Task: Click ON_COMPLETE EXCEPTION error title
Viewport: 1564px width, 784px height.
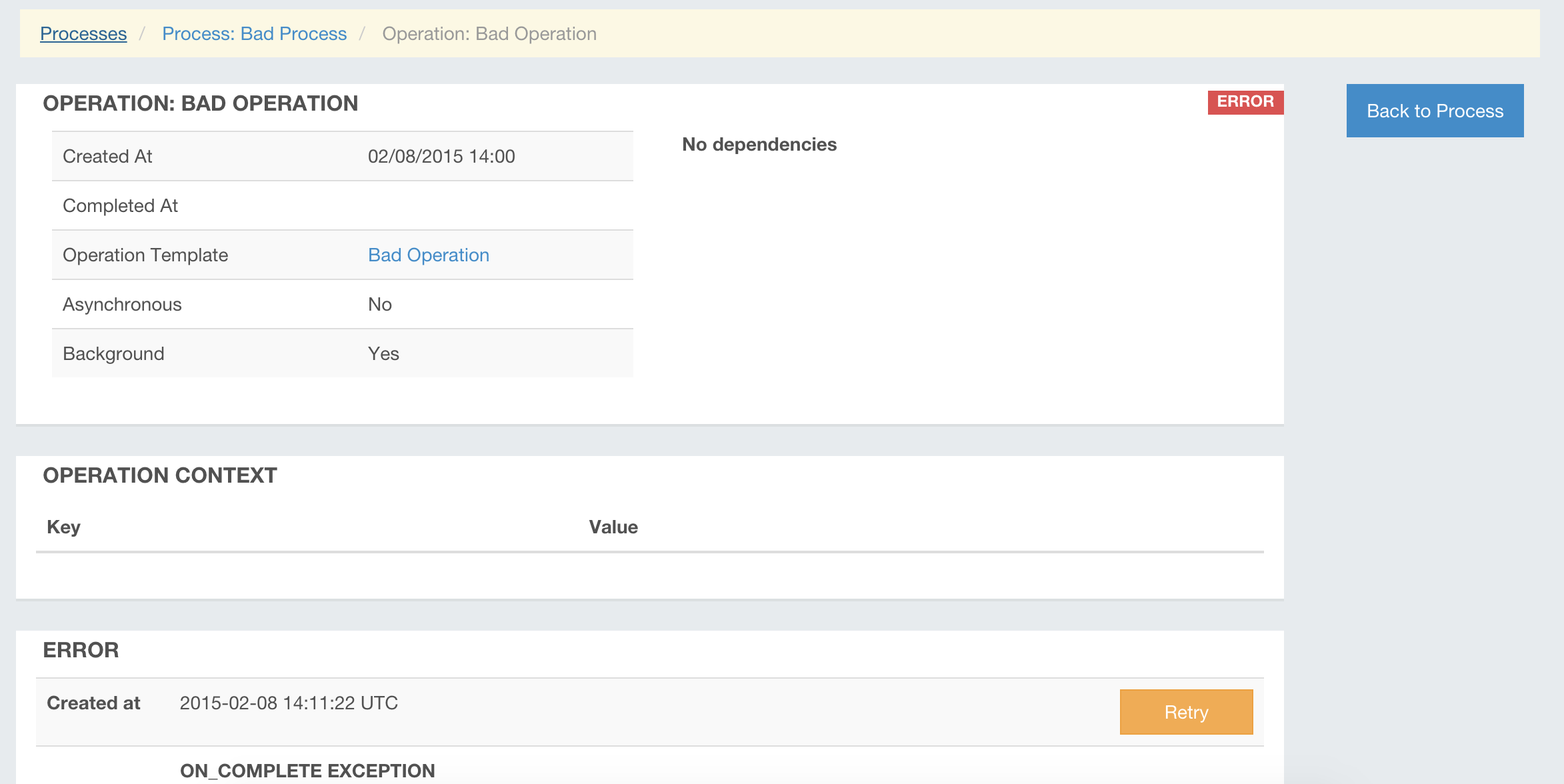Action: tap(307, 771)
